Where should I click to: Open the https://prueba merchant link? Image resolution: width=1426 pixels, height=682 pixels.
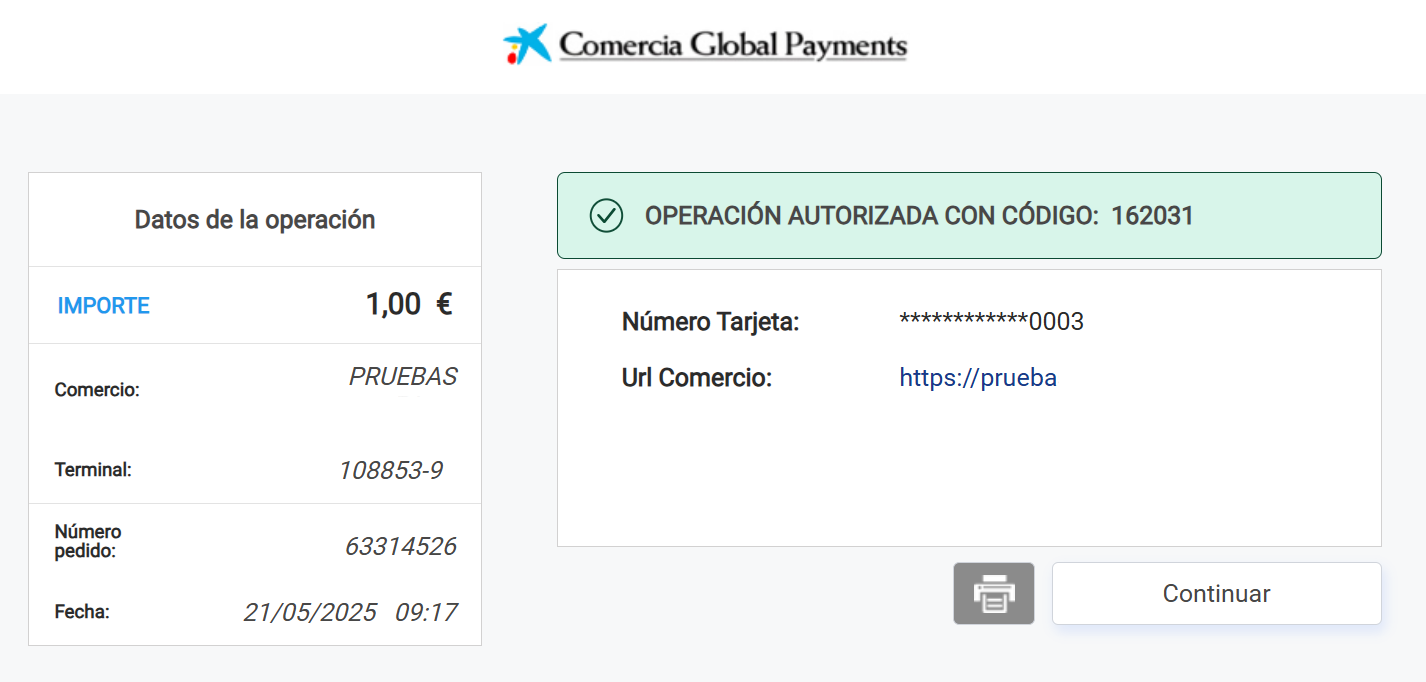click(x=978, y=378)
